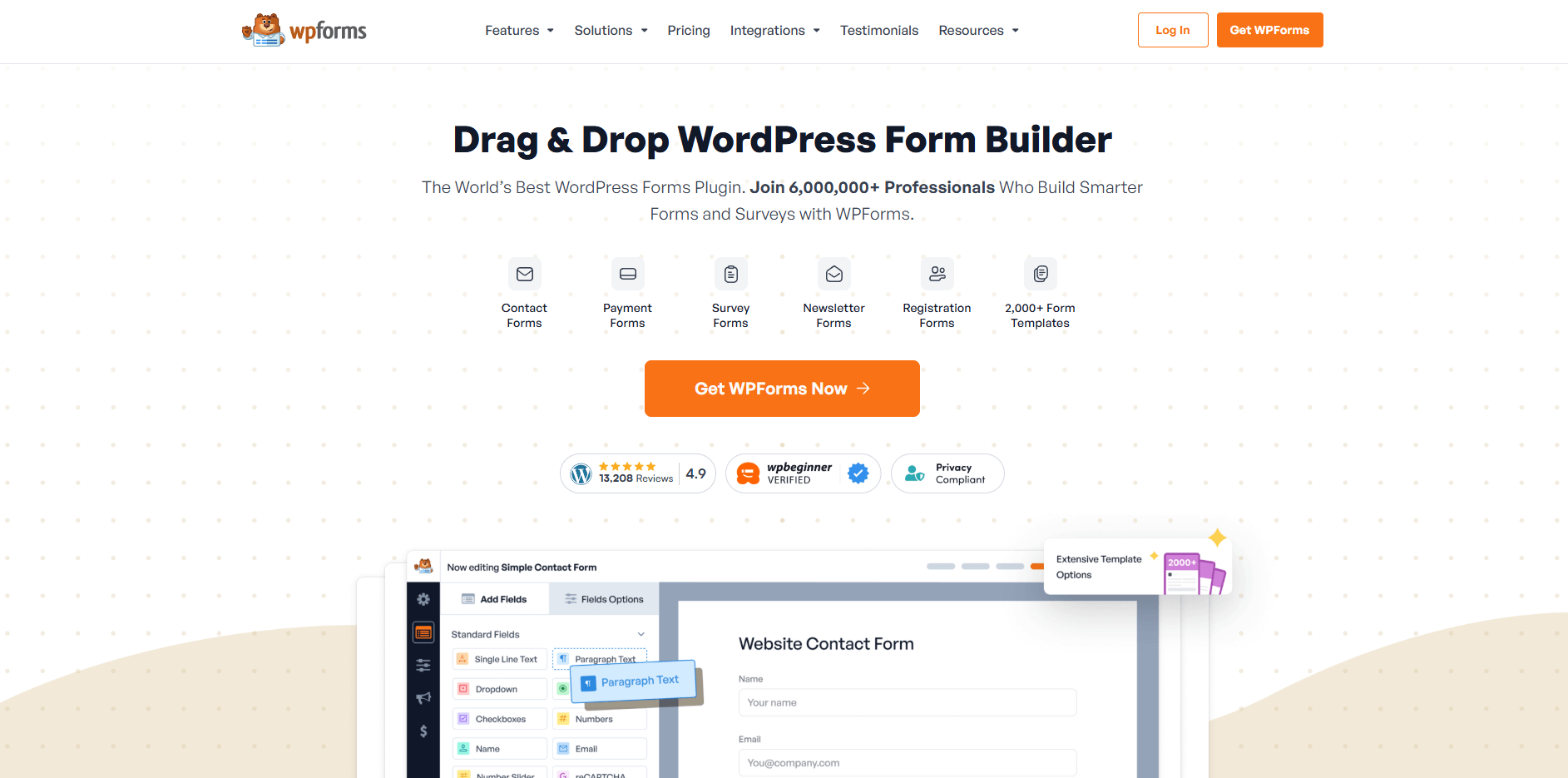Open the Contact Forms link text
This screenshot has height=778, width=1568.
coord(524,315)
